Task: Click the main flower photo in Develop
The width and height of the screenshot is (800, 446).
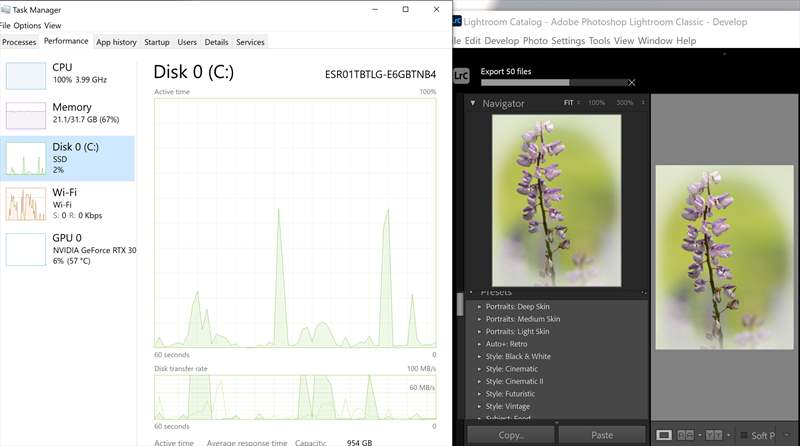Action: coord(724,257)
